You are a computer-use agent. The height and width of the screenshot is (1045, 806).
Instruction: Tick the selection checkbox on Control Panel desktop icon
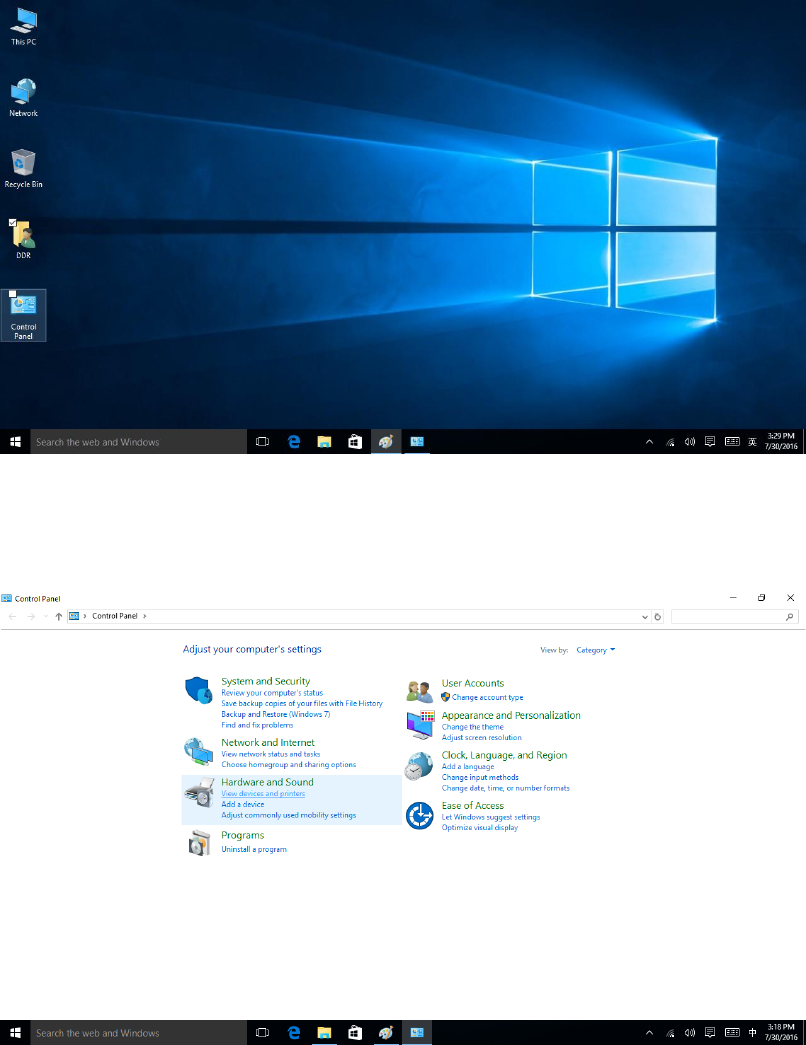(12, 294)
